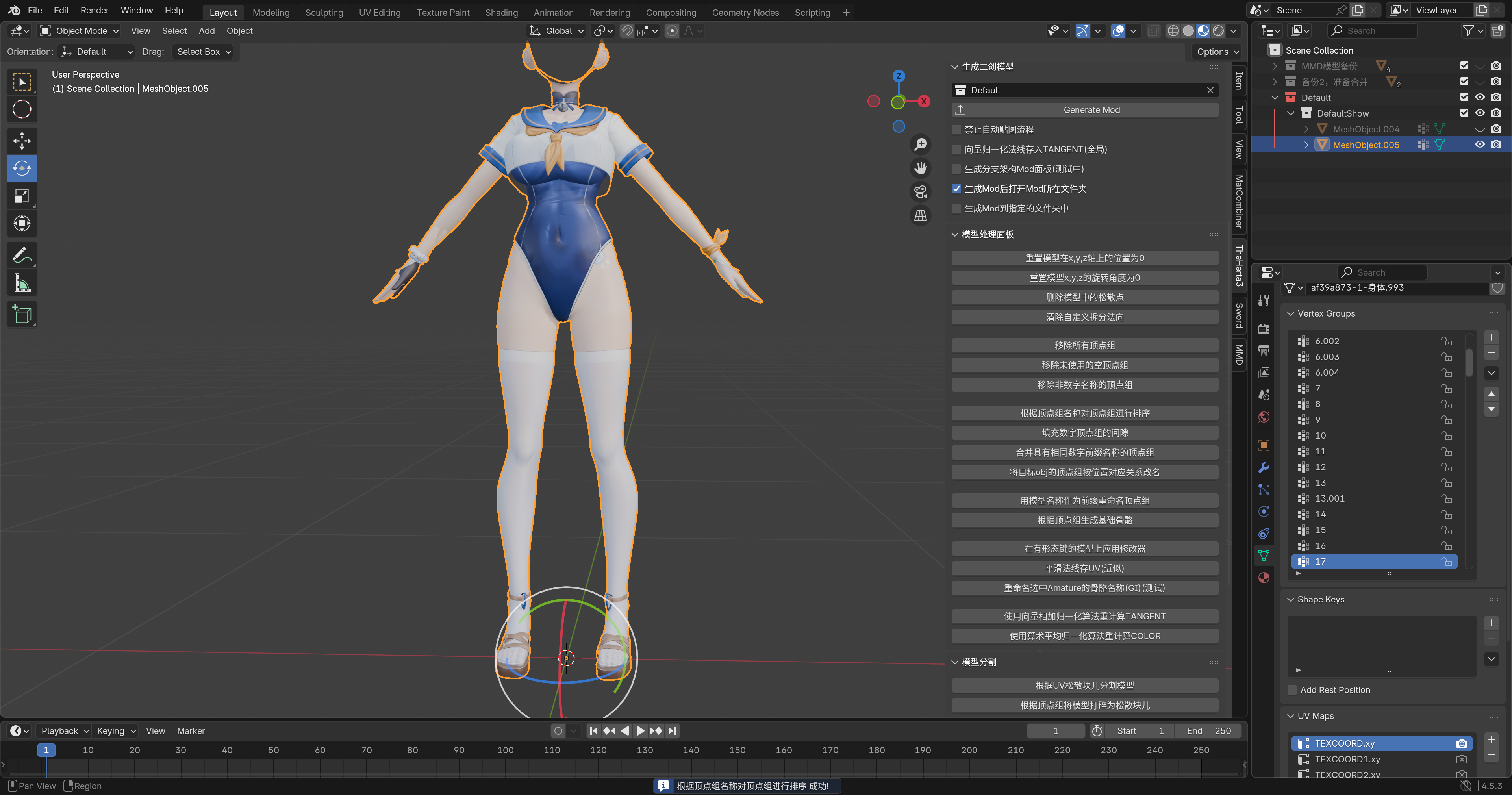The height and width of the screenshot is (795, 1512).
Task: Select the Annotate pencil tool
Action: point(22,256)
